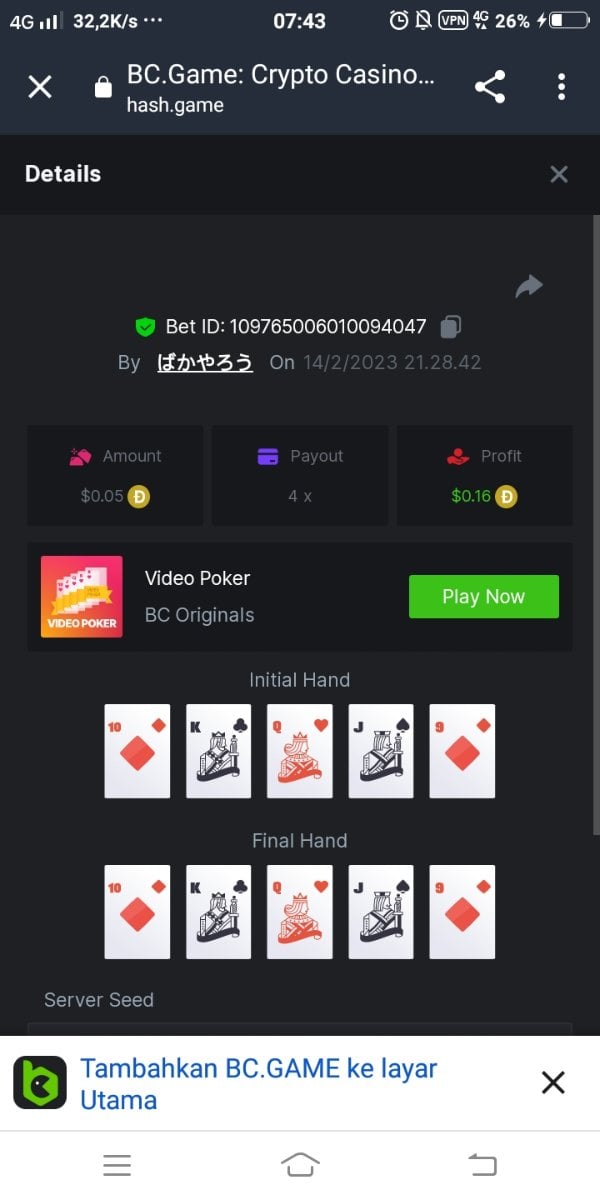Viewport: 600px width, 1200px height.
Task: Copy the Bet ID with the copy icon
Action: (451, 326)
